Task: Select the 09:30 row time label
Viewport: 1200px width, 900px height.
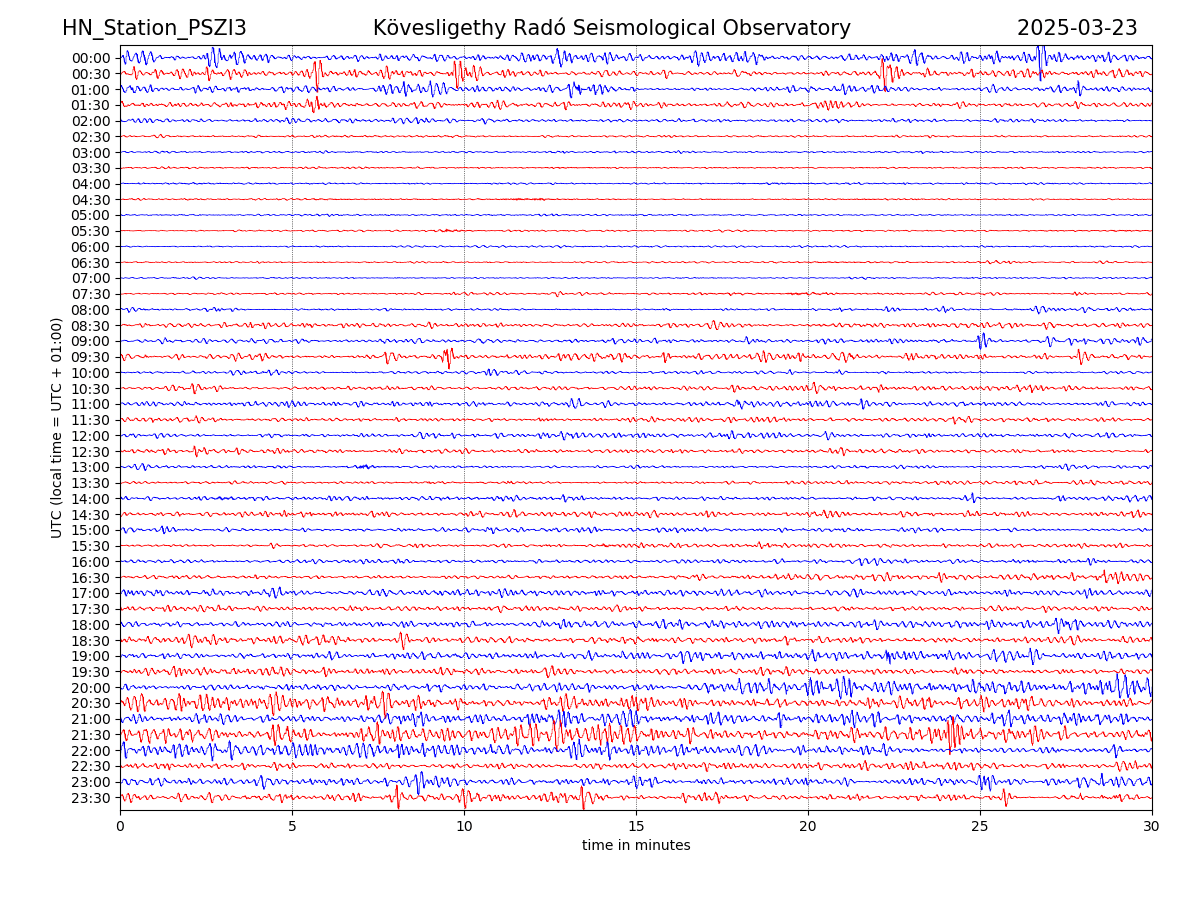Action: tap(90, 357)
